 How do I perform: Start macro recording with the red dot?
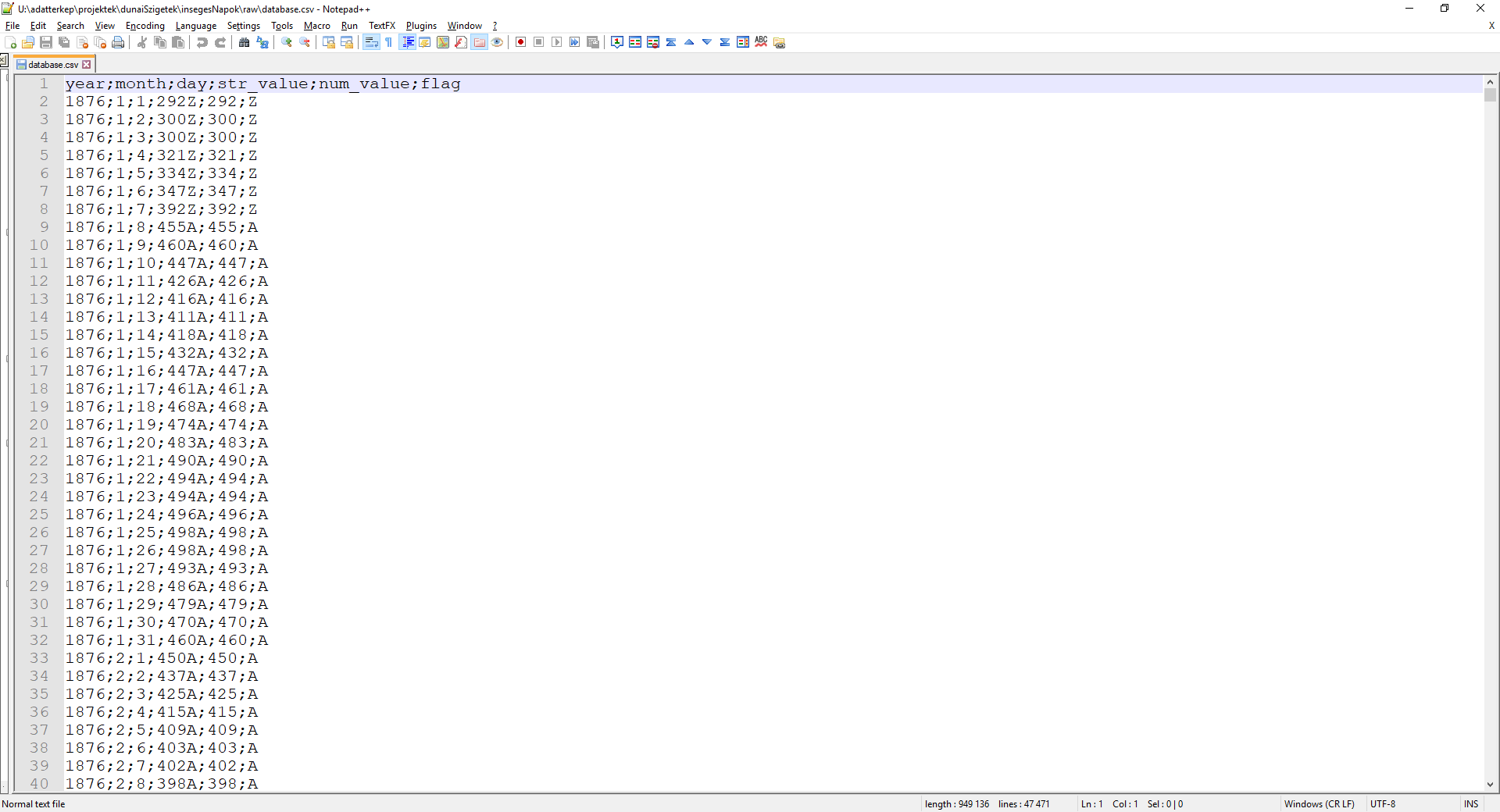[x=520, y=42]
